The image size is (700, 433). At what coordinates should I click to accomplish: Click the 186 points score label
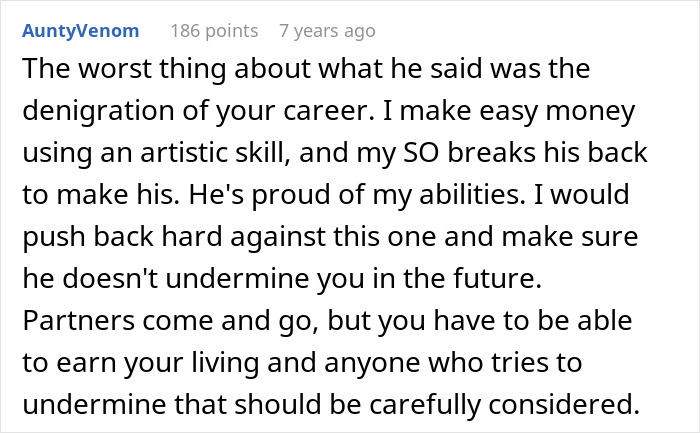coord(214,31)
